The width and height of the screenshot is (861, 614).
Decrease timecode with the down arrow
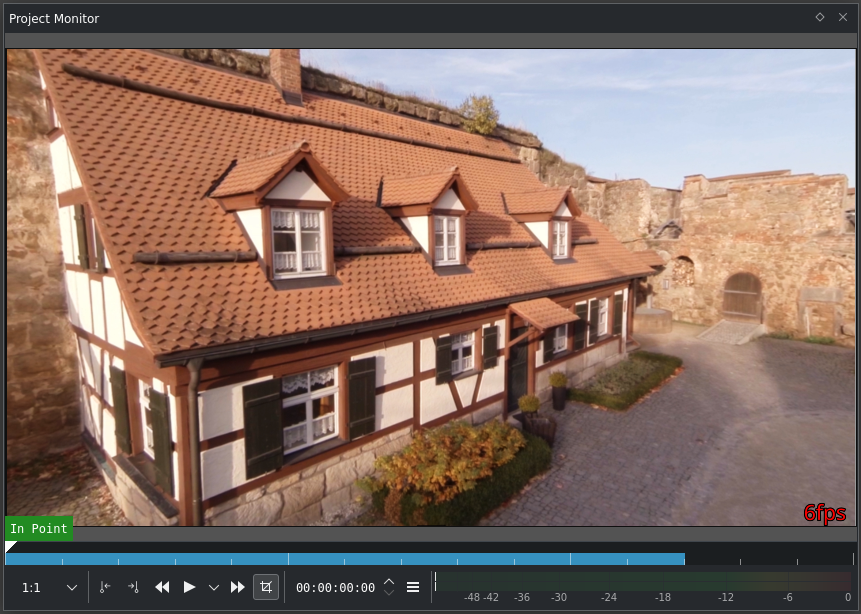[389, 593]
